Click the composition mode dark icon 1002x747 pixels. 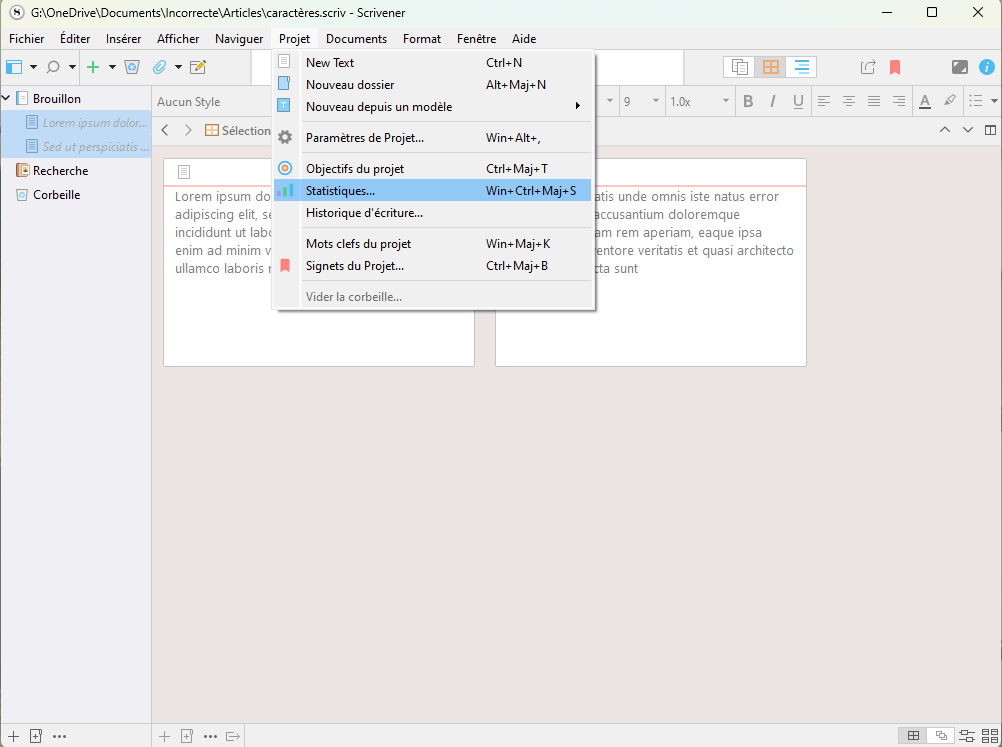tap(960, 67)
